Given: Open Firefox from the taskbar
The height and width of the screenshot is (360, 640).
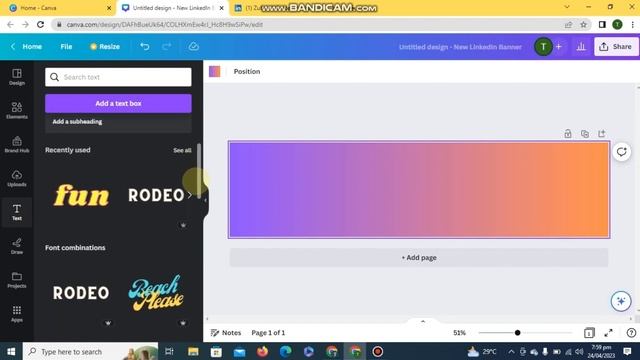Looking at the screenshot, I should [x=262, y=351].
